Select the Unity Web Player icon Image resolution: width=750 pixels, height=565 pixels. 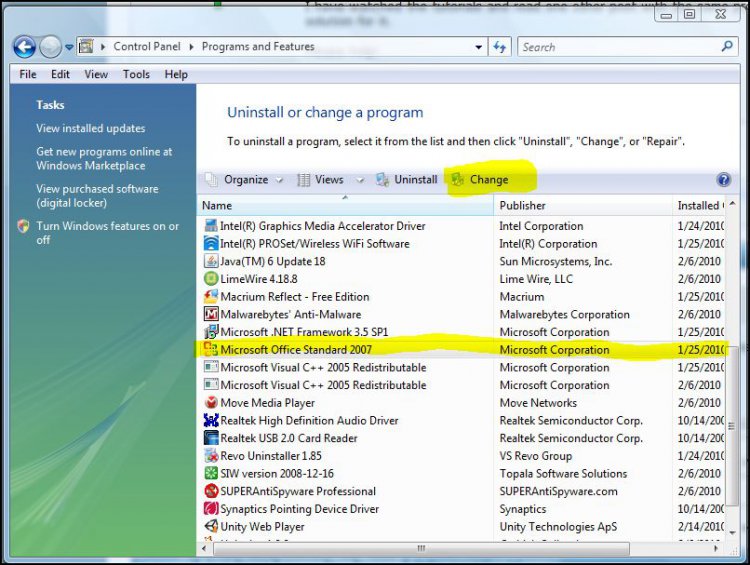[210, 526]
